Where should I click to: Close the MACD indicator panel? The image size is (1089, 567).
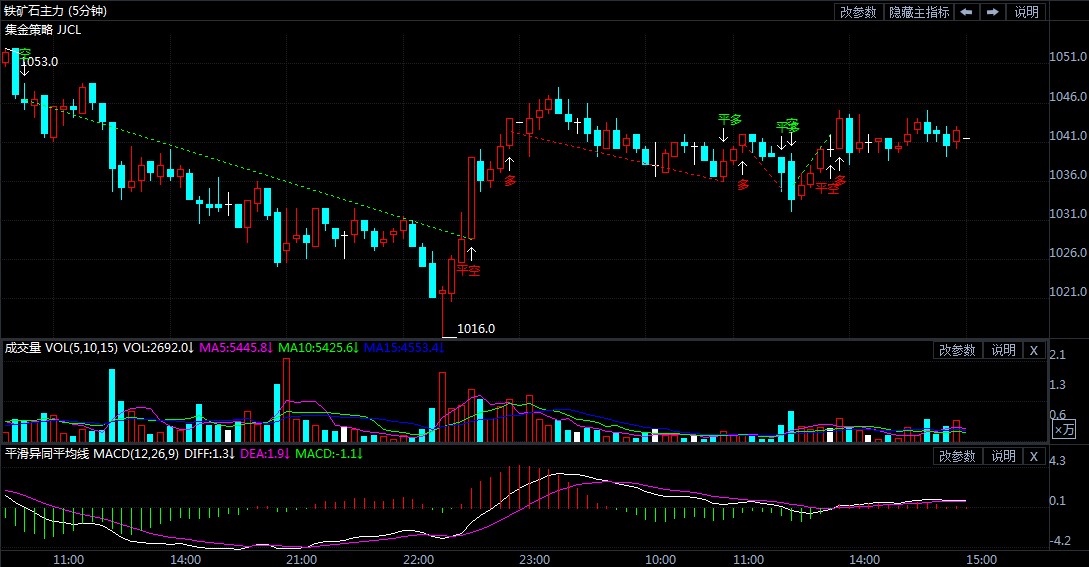coord(1034,456)
